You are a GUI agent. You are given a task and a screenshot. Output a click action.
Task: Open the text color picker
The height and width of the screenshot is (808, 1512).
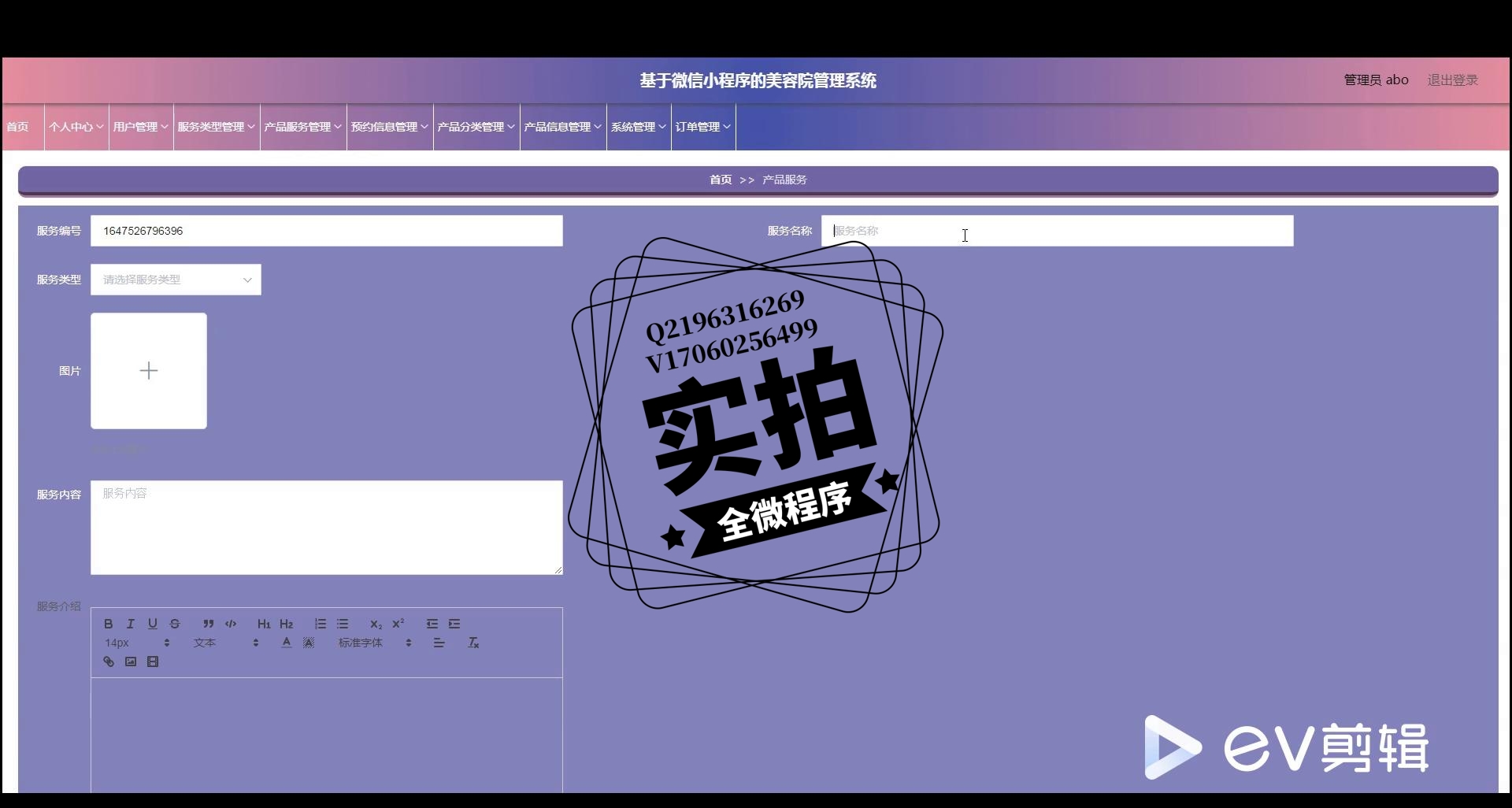[x=287, y=643]
